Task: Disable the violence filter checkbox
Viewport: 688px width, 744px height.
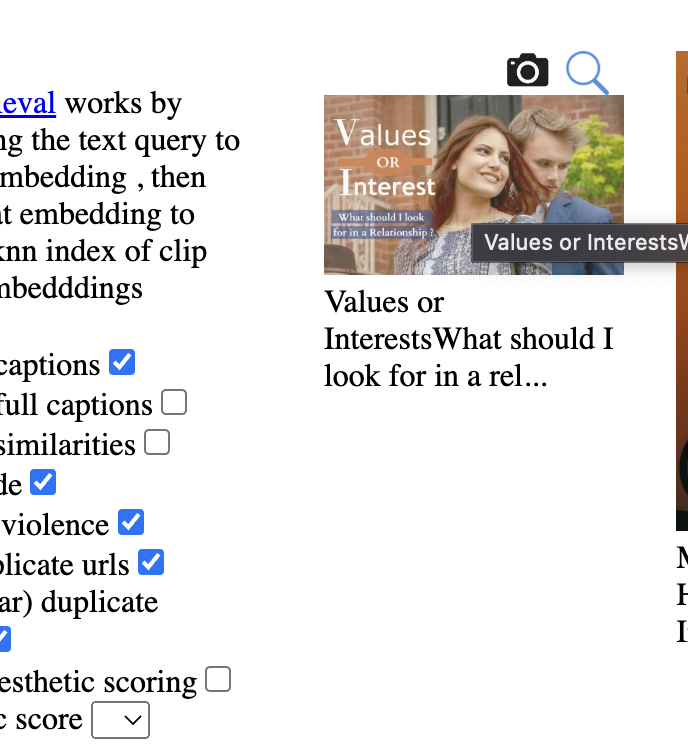Action: [x=130, y=522]
